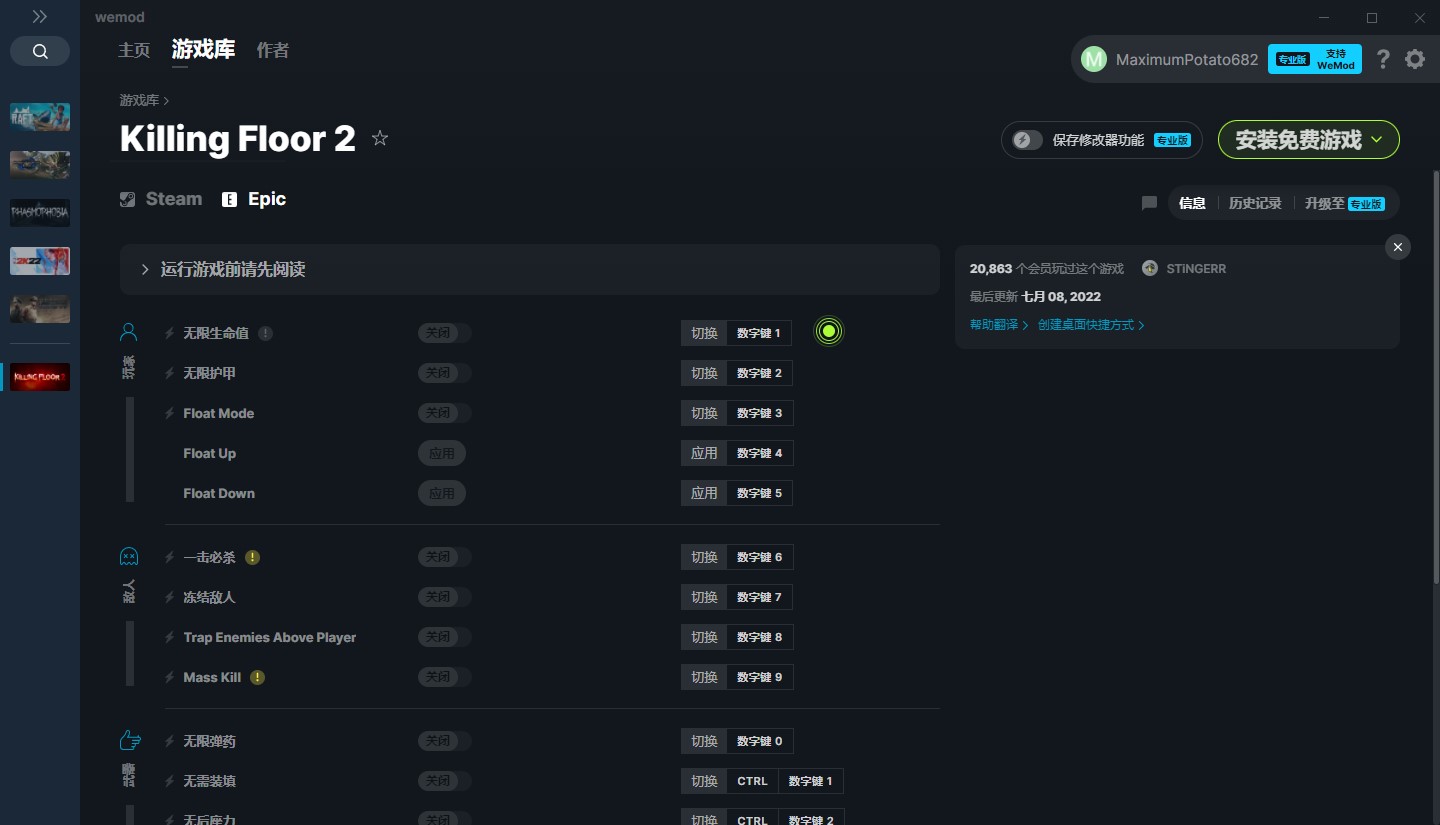Toggle 无限护甲 cheat switch
Viewport: 1440px width, 825px height.
tap(445, 373)
